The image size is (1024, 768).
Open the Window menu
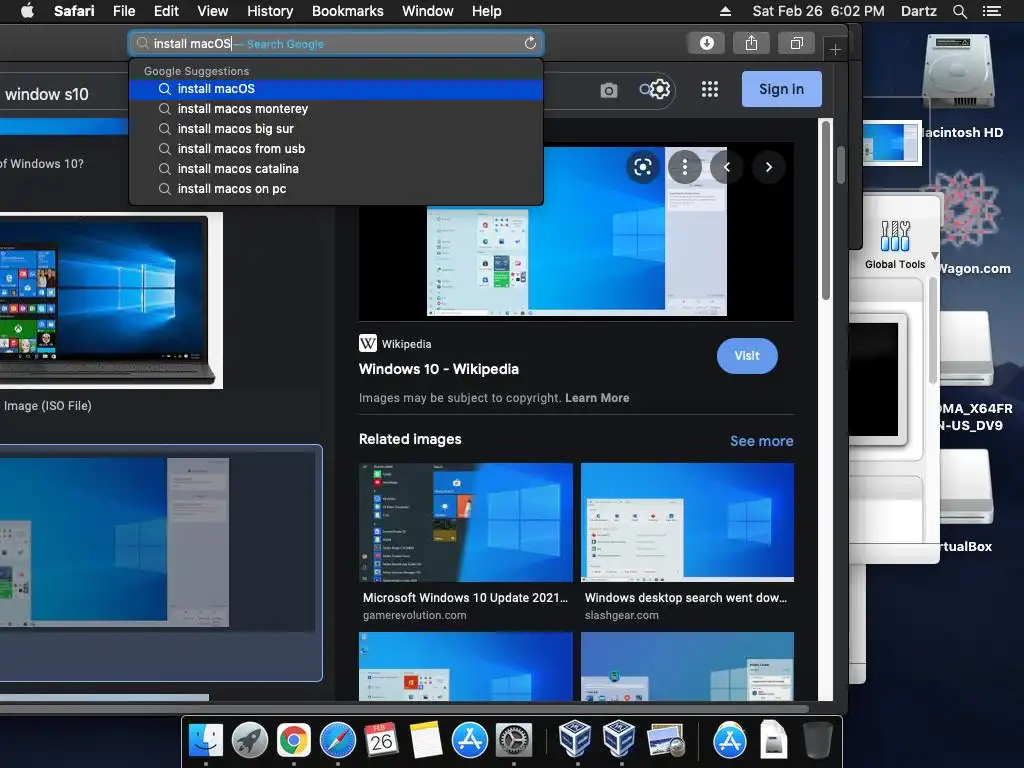point(427,11)
